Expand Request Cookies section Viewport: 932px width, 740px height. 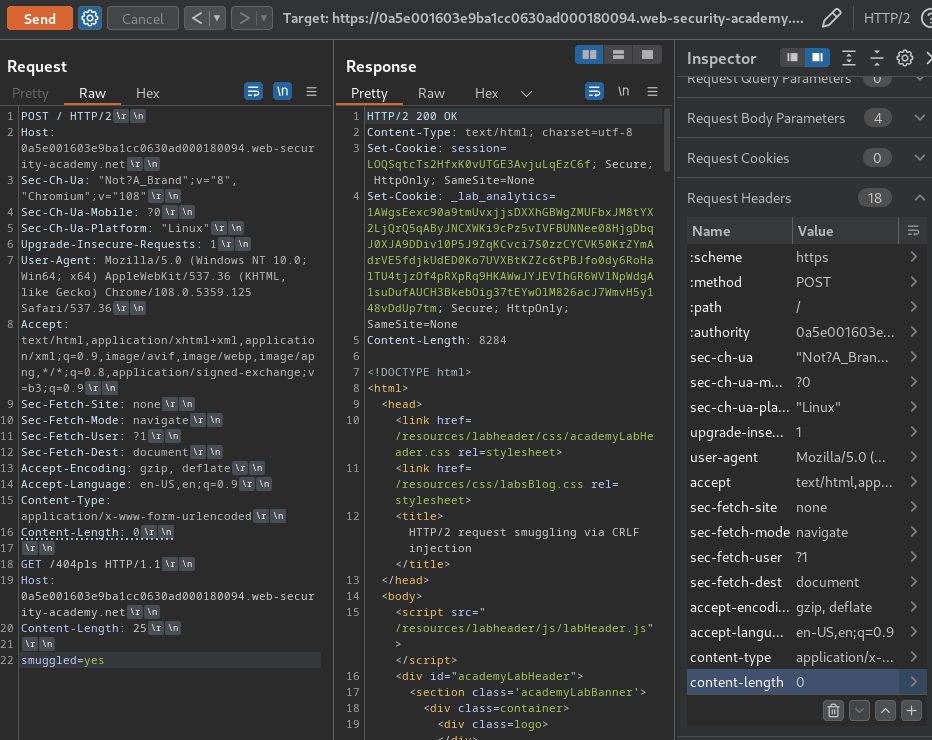(x=920, y=158)
